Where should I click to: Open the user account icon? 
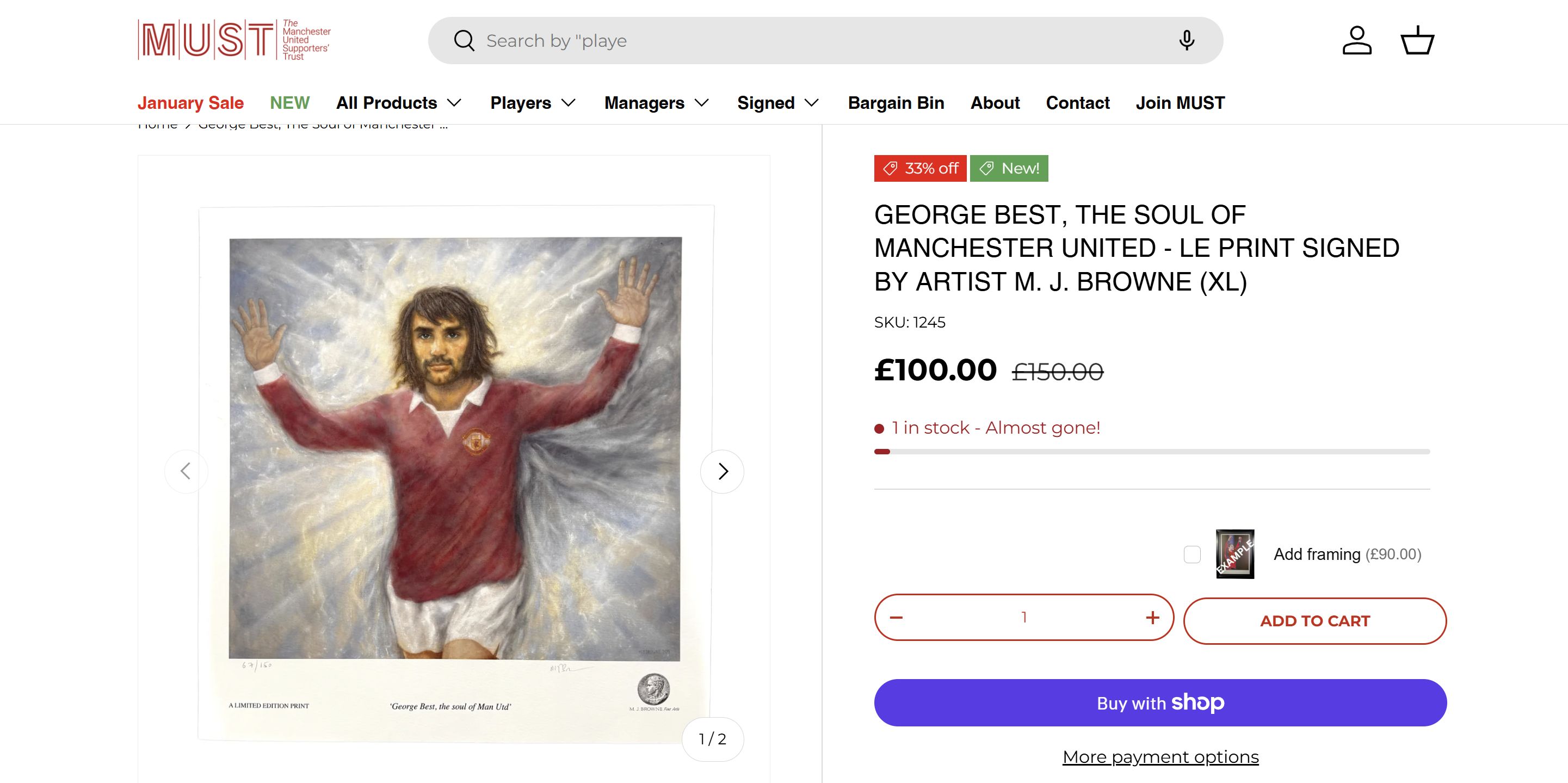pyautogui.click(x=1357, y=41)
